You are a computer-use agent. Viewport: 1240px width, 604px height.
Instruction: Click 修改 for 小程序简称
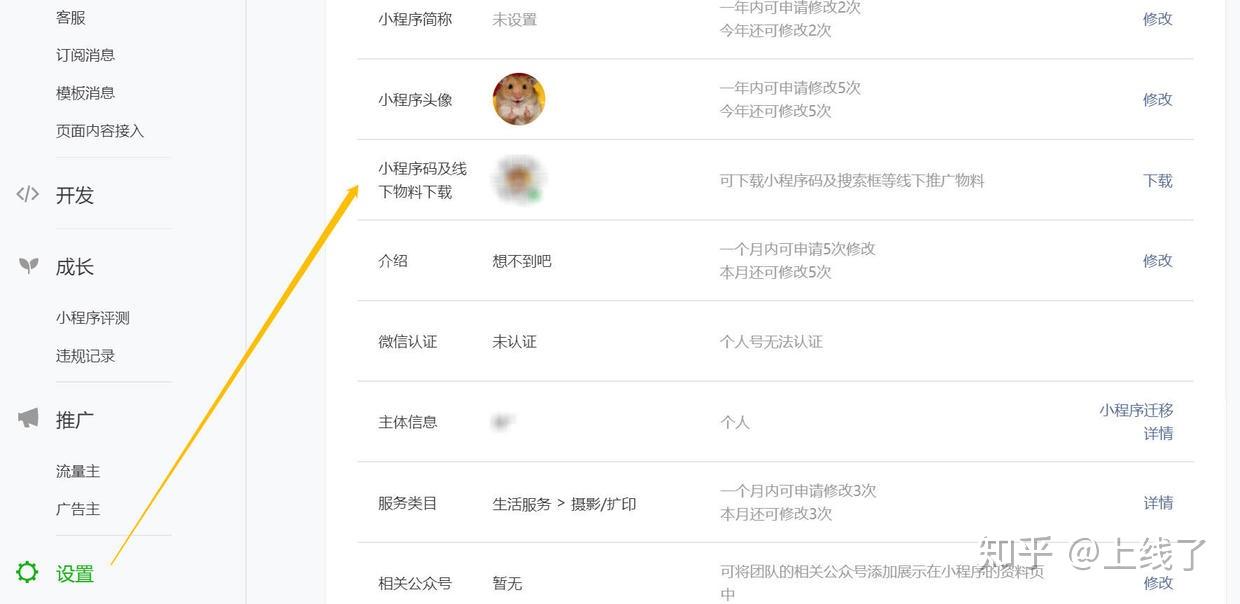click(x=1158, y=18)
